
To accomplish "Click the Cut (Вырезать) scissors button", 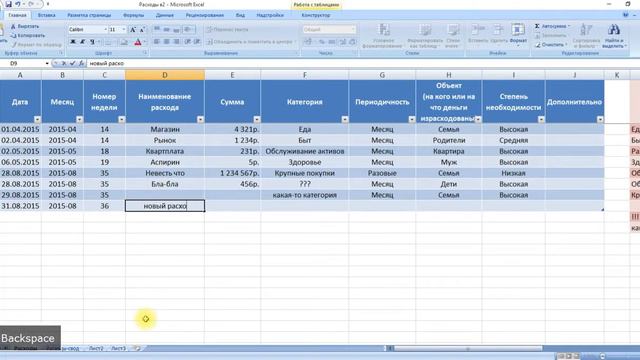I will point(25,26).
